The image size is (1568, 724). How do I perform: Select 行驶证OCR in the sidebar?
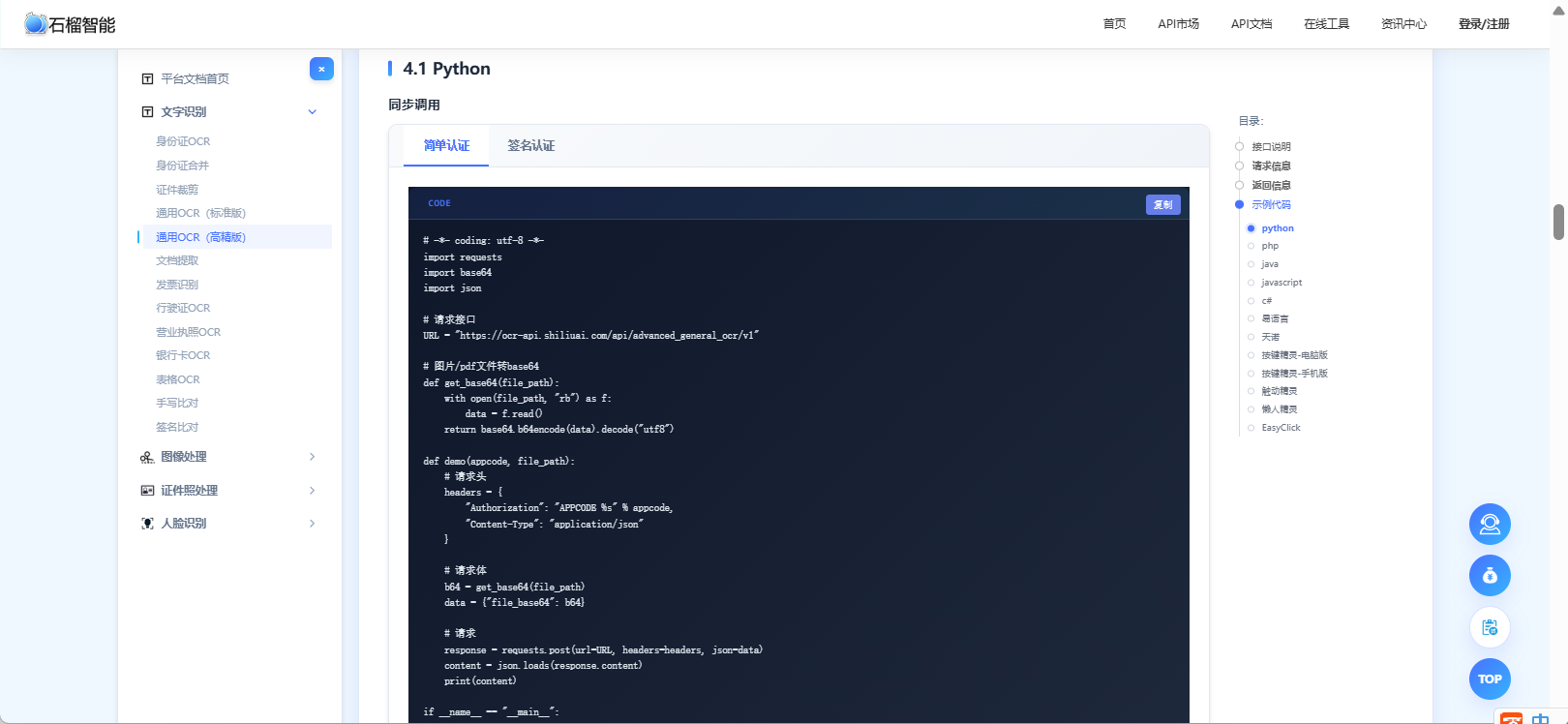pos(183,308)
